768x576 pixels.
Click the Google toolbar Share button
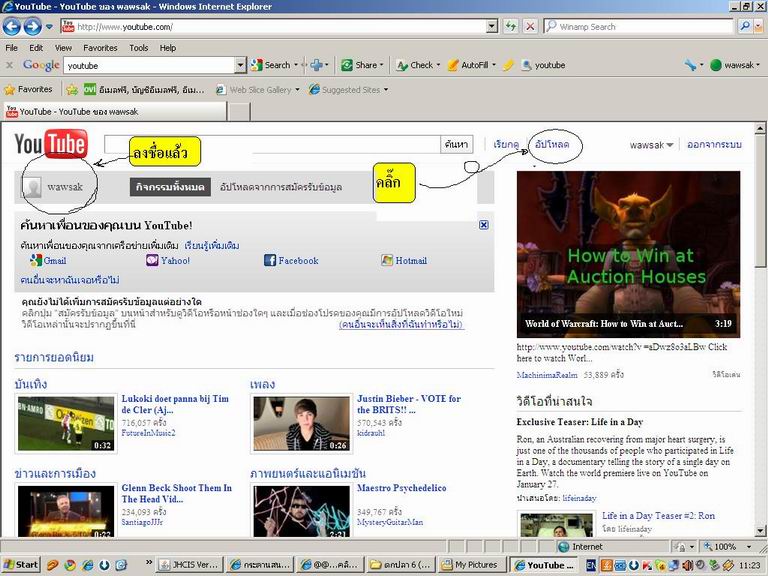pyautogui.click(x=361, y=65)
